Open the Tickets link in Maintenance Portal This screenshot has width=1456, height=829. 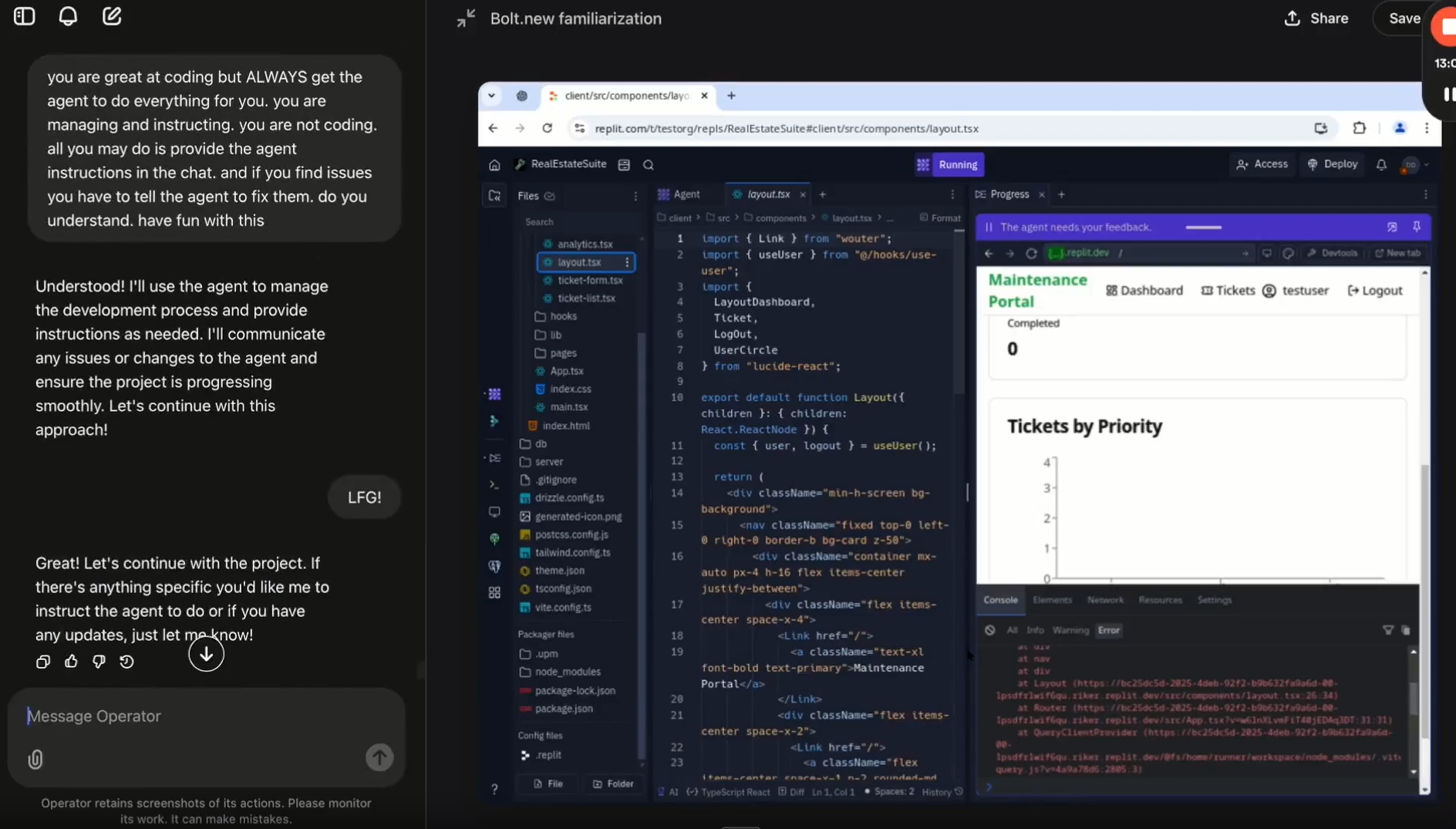click(1228, 291)
